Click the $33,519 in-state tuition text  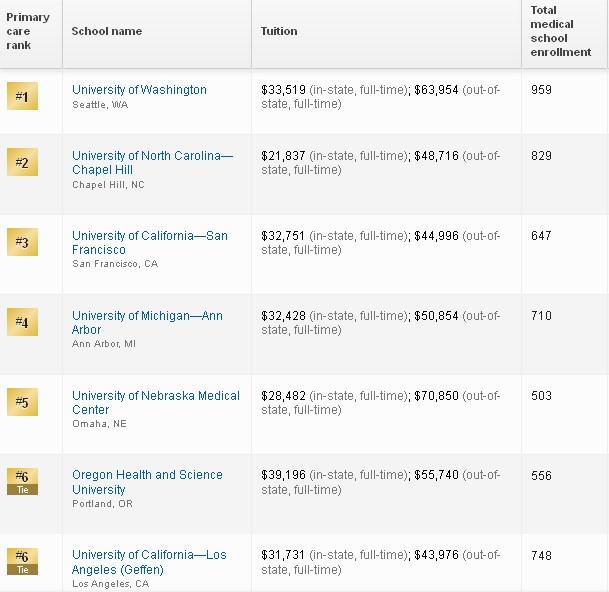[283, 90]
